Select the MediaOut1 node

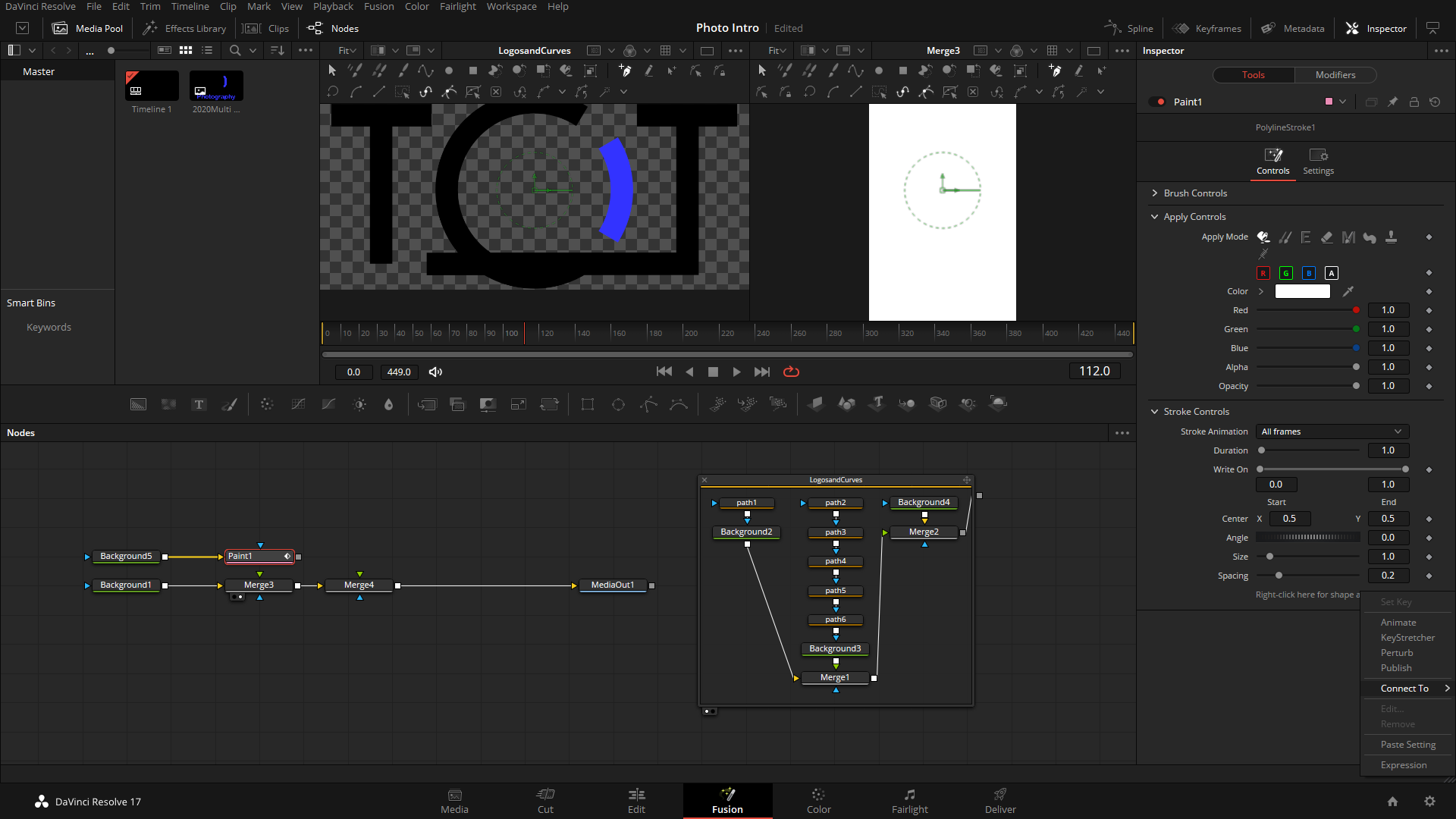pos(613,585)
